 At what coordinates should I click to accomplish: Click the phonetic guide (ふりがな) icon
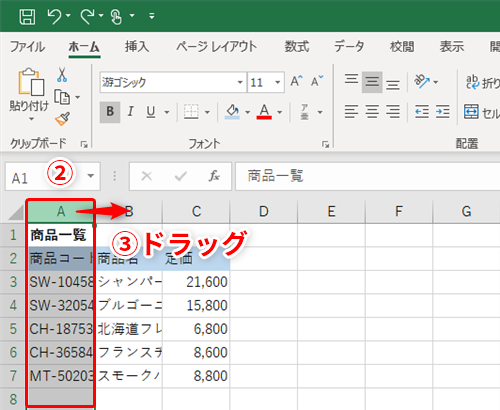tap(304, 112)
